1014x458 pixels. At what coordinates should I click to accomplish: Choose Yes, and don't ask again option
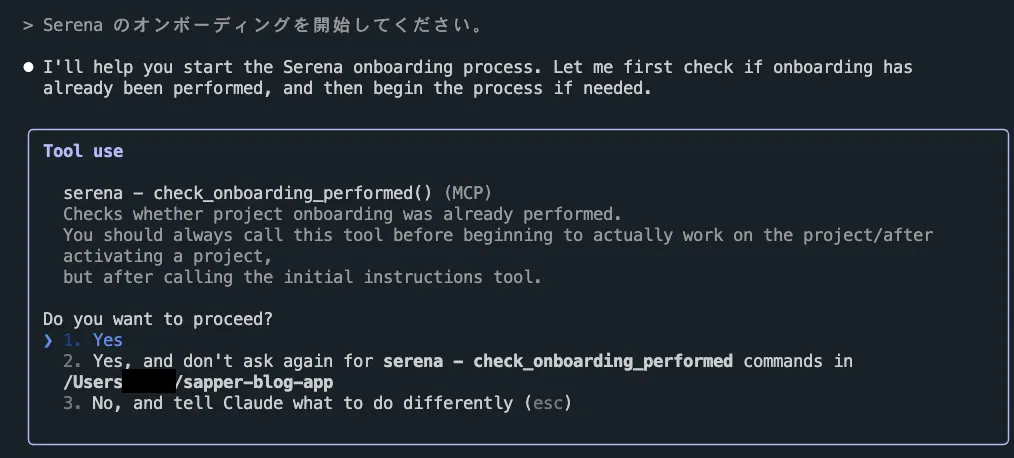[457, 371]
